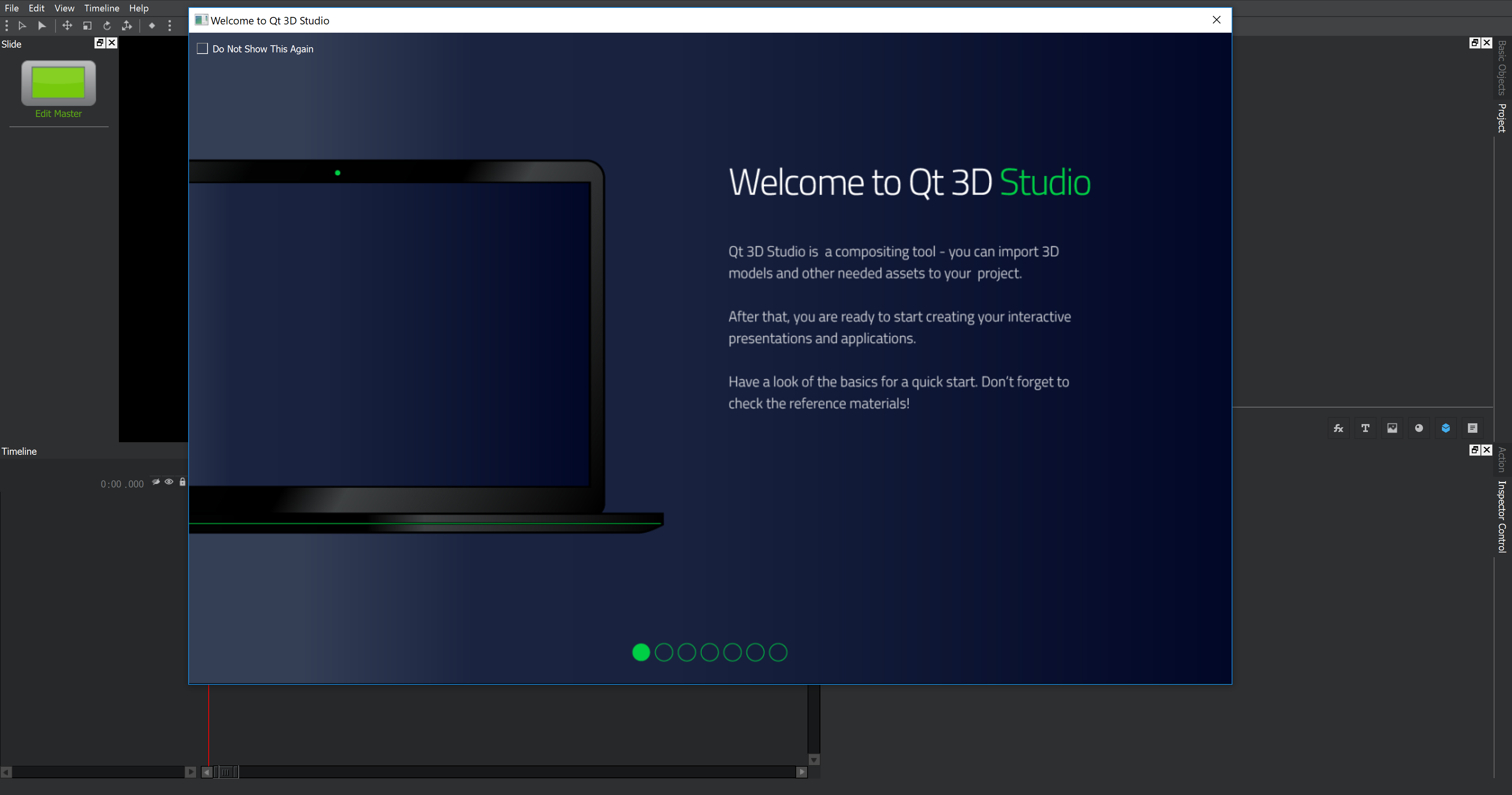Toggle the timeline eye visibility icon
This screenshot has width=1512, height=795.
(x=169, y=482)
